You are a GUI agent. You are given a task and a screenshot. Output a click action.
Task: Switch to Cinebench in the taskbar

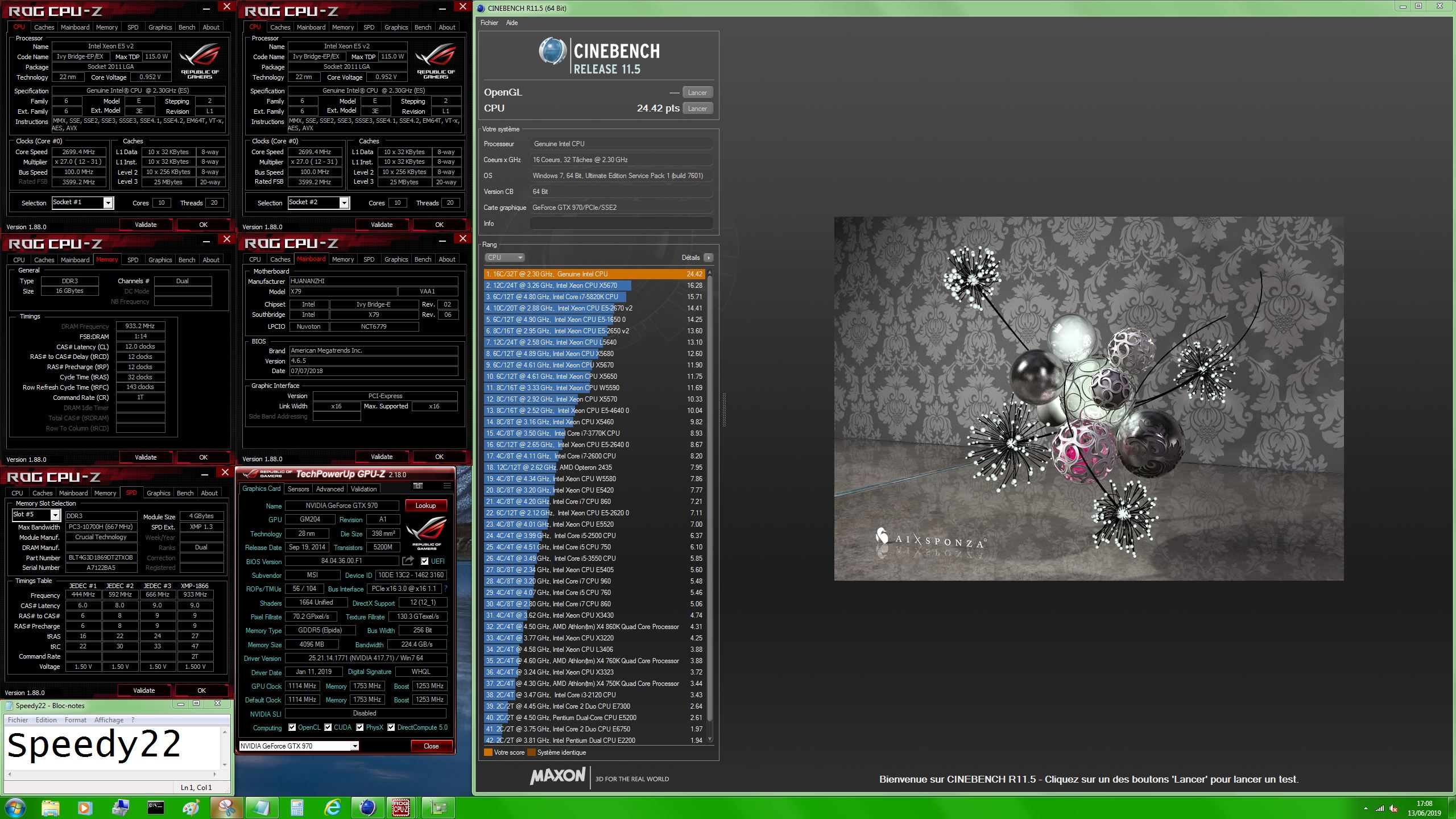[x=367, y=808]
